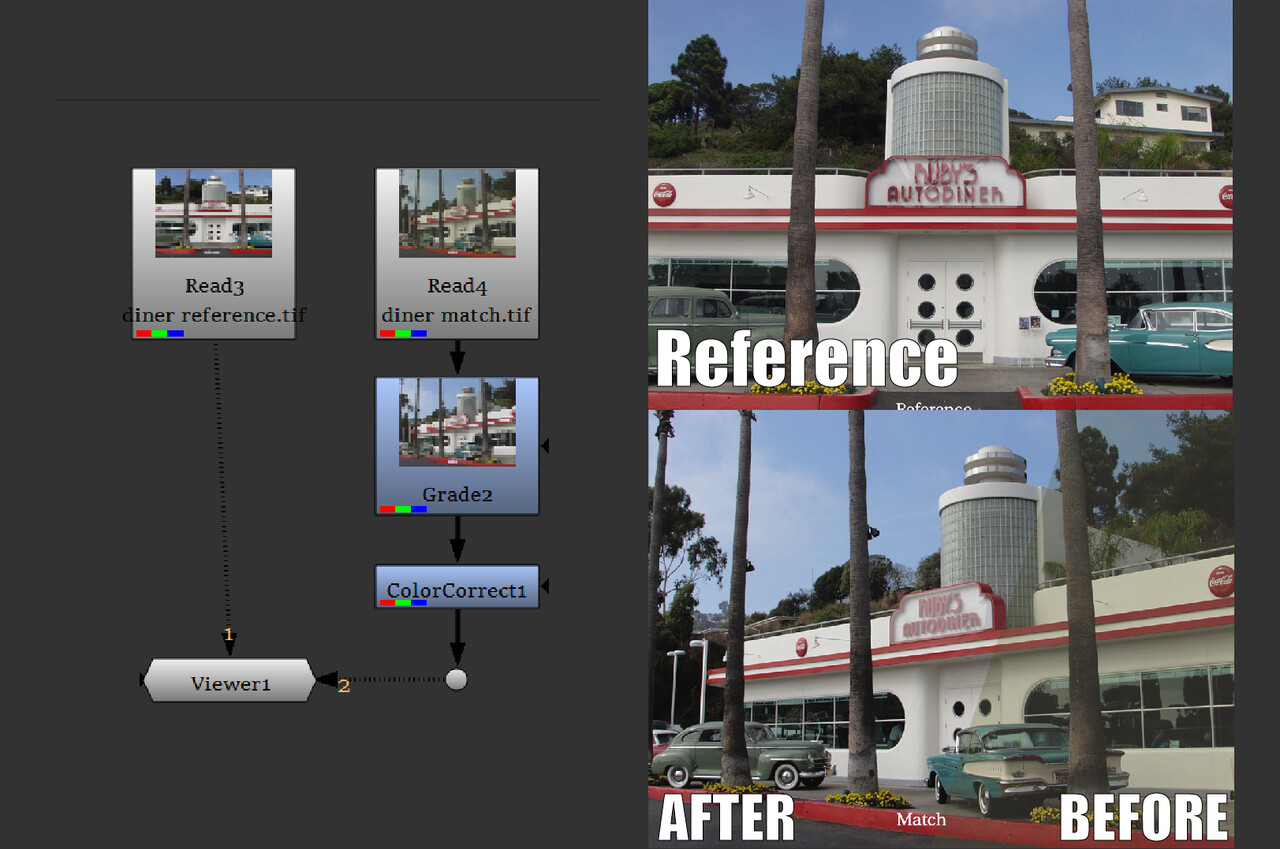Click the arrow connecting Grade2 to ColorCorrect1

pyautogui.click(x=457, y=540)
